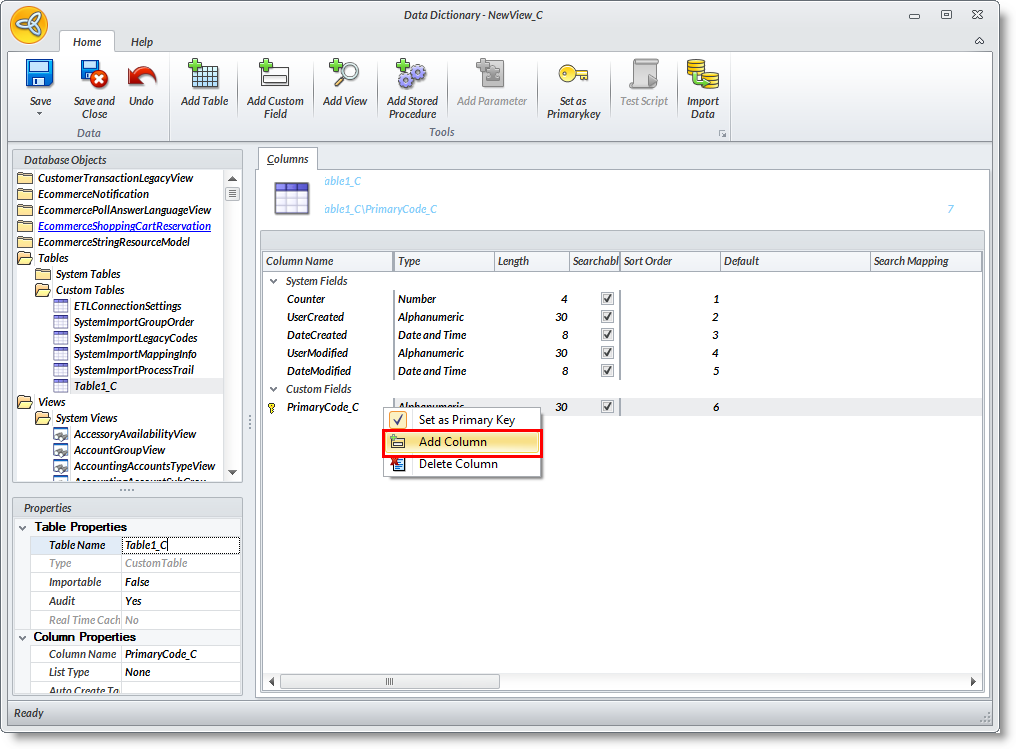The width and height of the screenshot is (1016, 749).
Task: Click the Undo arrow icon
Action: [x=142, y=75]
